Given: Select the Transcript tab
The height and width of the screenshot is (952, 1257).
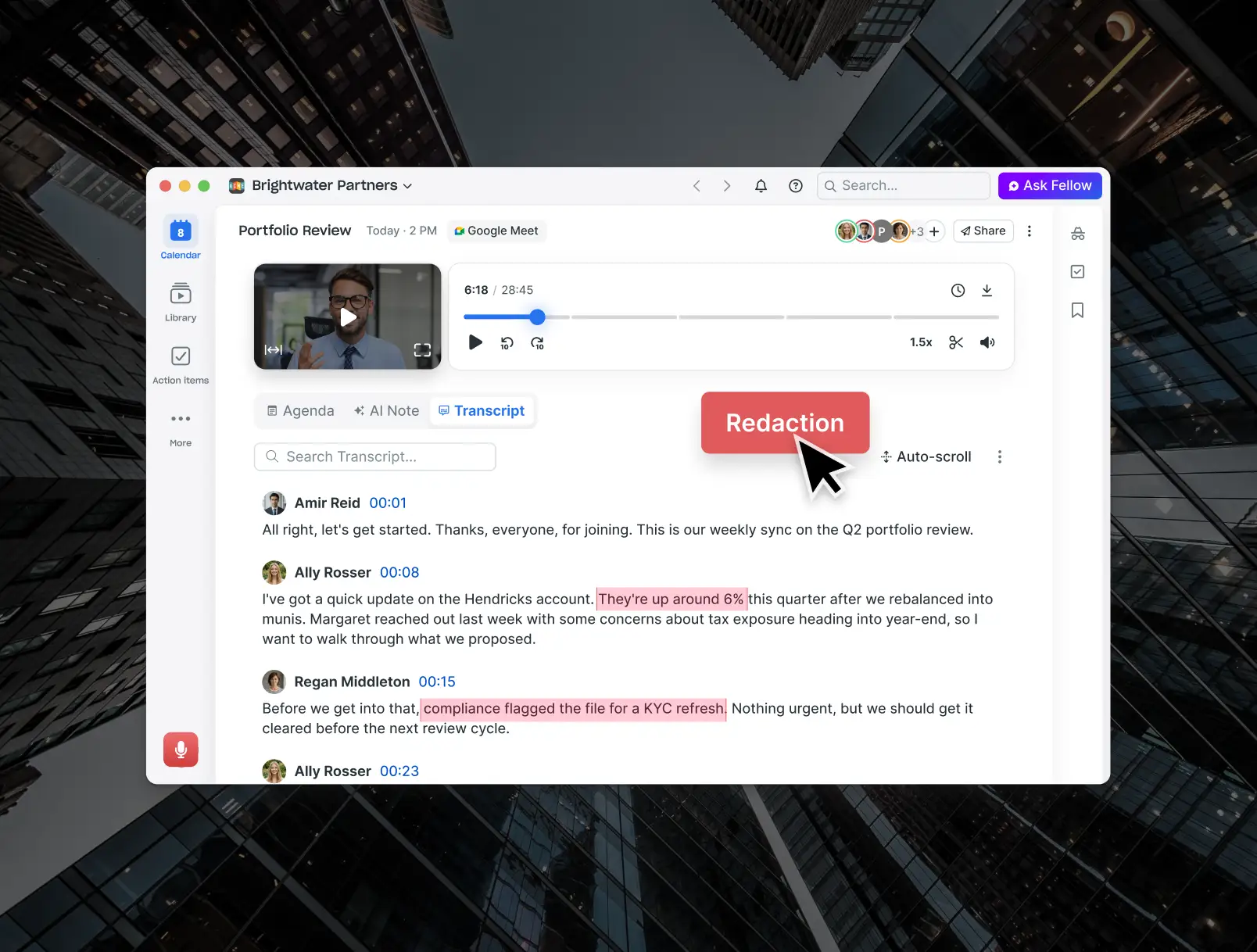Looking at the screenshot, I should pos(482,411).
